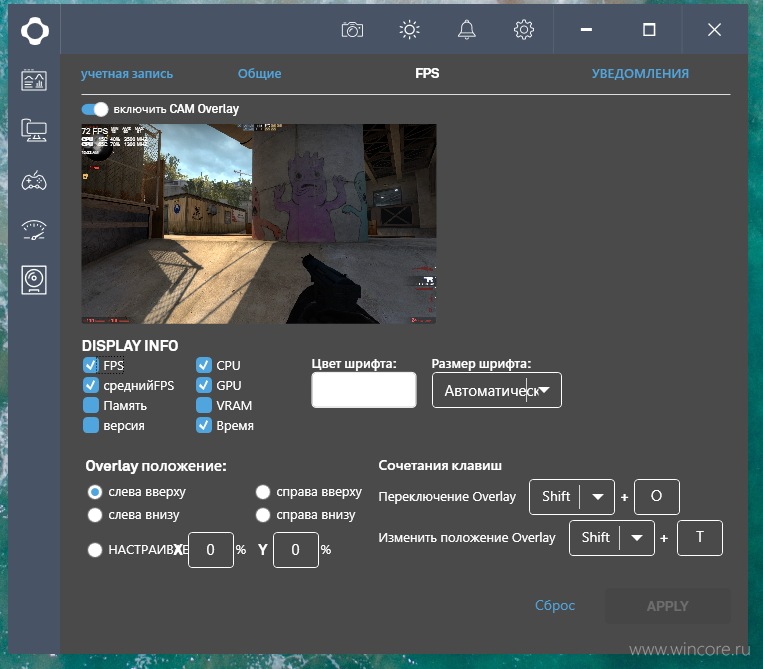Screen dimensions: 763x669
Task: Enable the Память checkbox
Action: click(91, 405)
